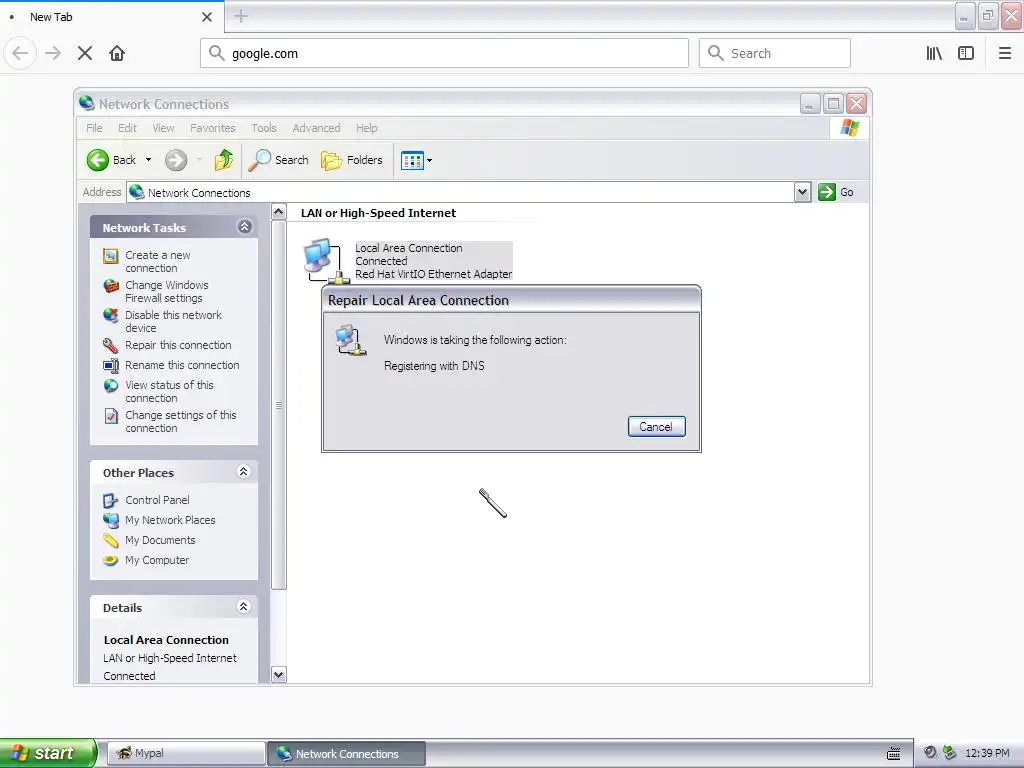
Task: Click Disable this network device icon
Action: pyautogui.click(x=111, y=316)
